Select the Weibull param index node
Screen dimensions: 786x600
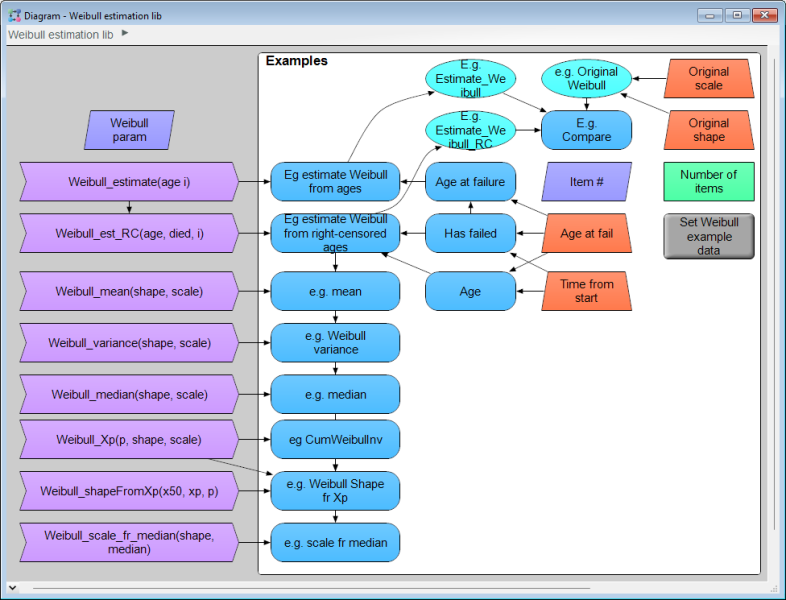point(129,130)
